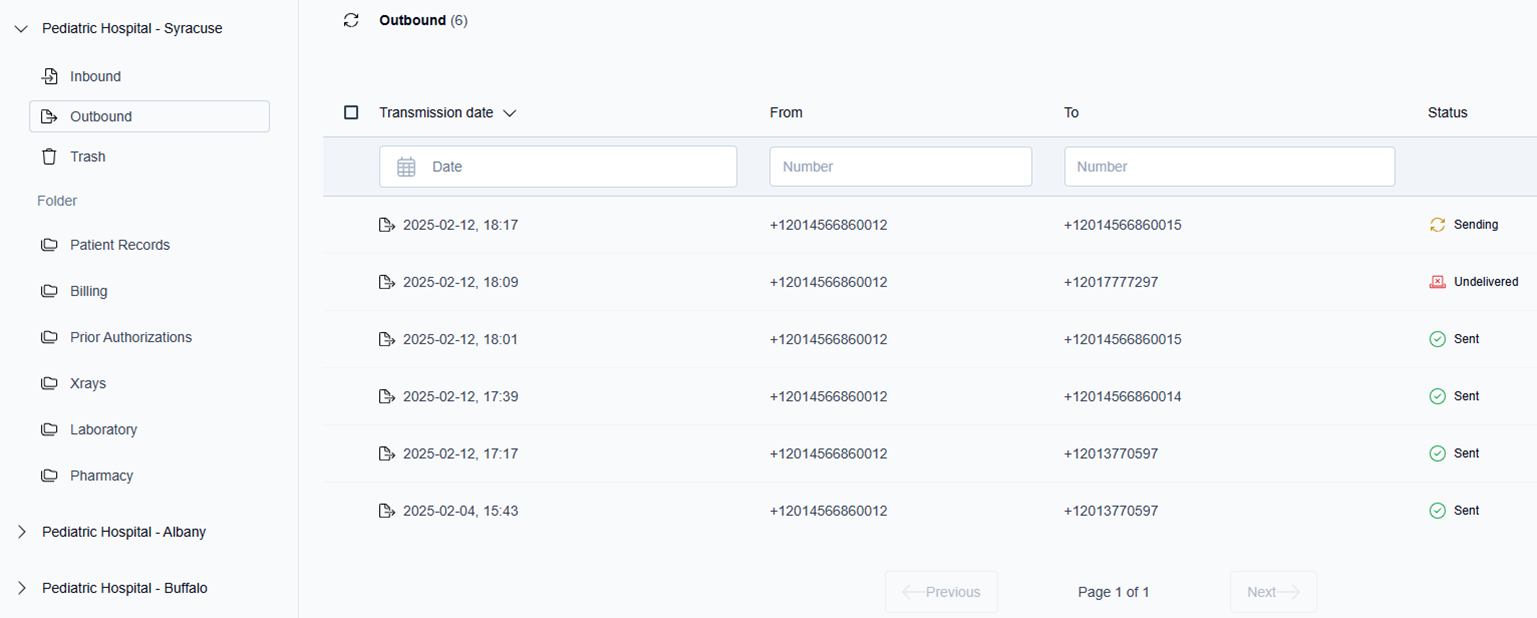Expand Pediatric Hospital - Albany
The image size is (1537, 618).
click(x=22, y=532)
